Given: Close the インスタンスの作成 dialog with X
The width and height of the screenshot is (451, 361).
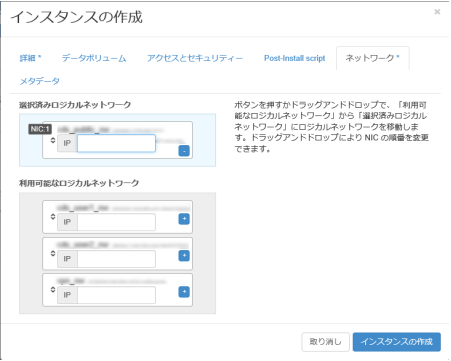Looking at the screenshot, I should pyautogui.click(x=437, y=12).
